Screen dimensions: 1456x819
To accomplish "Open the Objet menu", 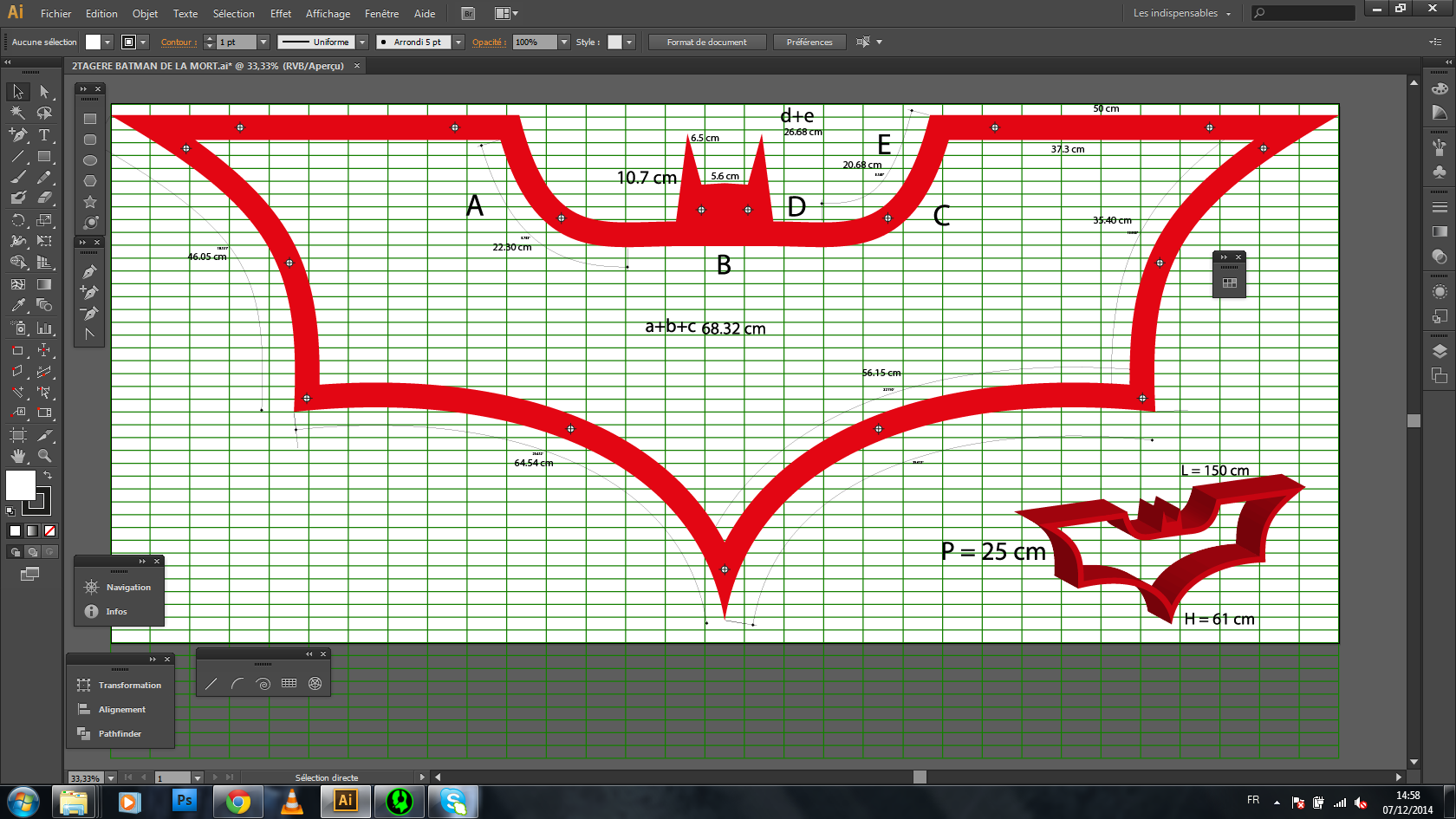I will pos(145,14).
